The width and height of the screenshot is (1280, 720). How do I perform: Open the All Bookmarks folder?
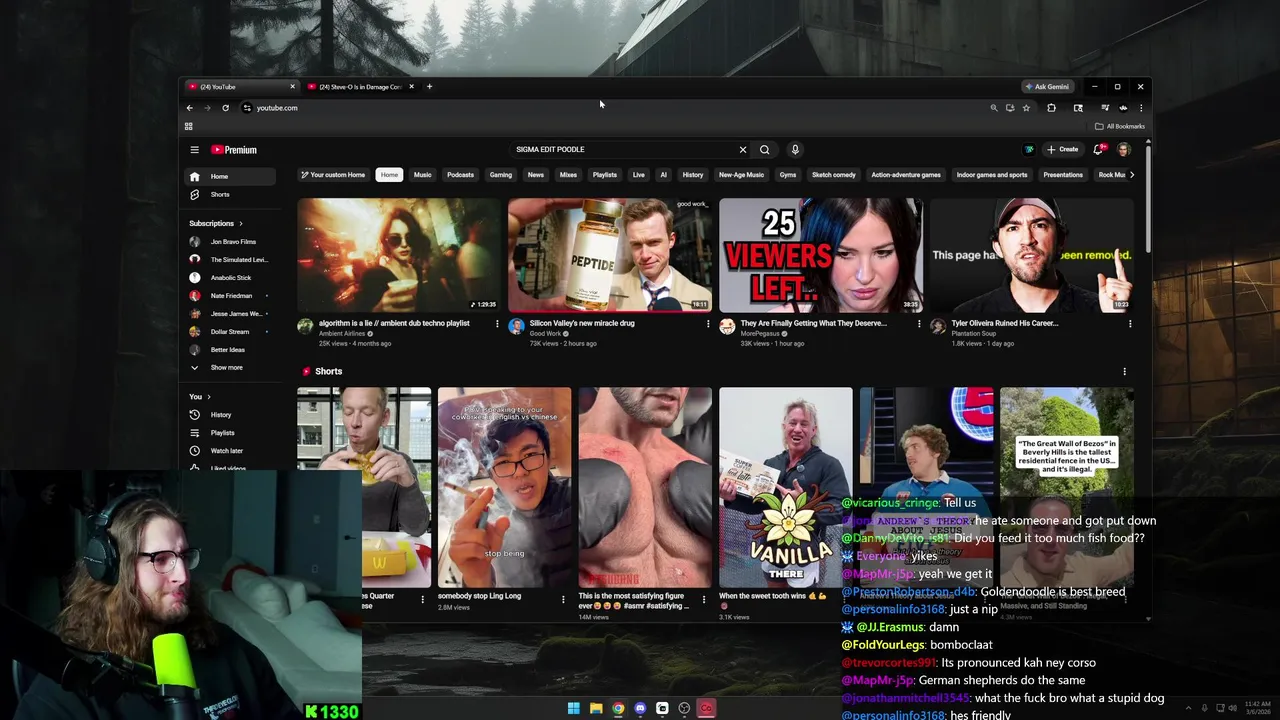[x=1120, y=126]
